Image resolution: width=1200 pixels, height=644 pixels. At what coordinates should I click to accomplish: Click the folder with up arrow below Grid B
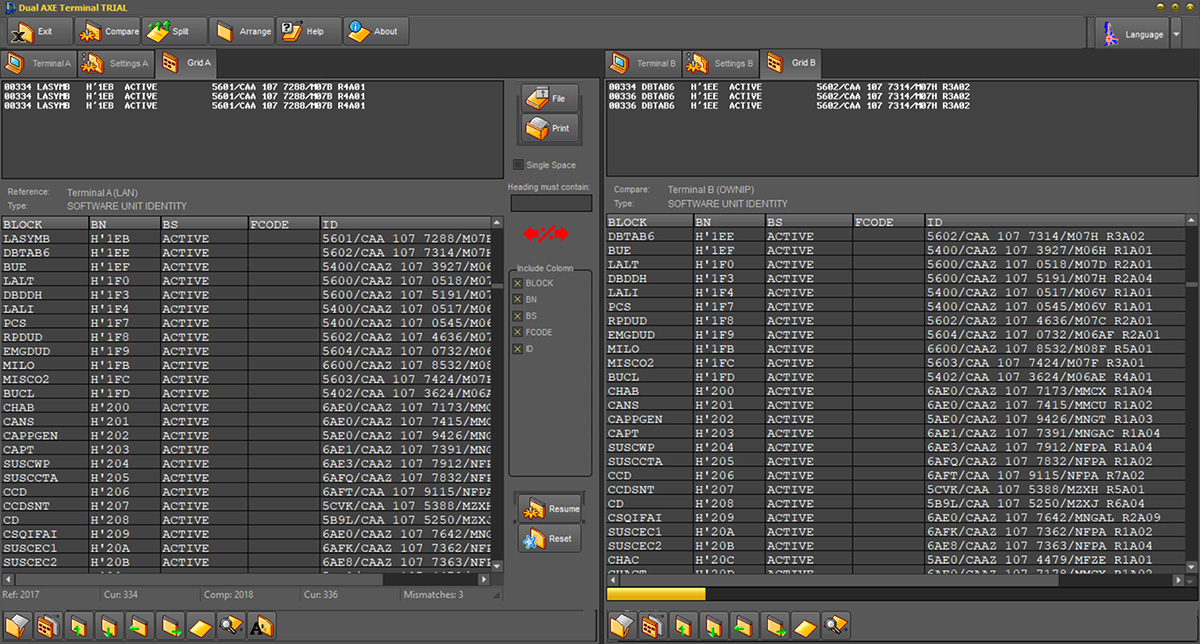tap(683, 627)
